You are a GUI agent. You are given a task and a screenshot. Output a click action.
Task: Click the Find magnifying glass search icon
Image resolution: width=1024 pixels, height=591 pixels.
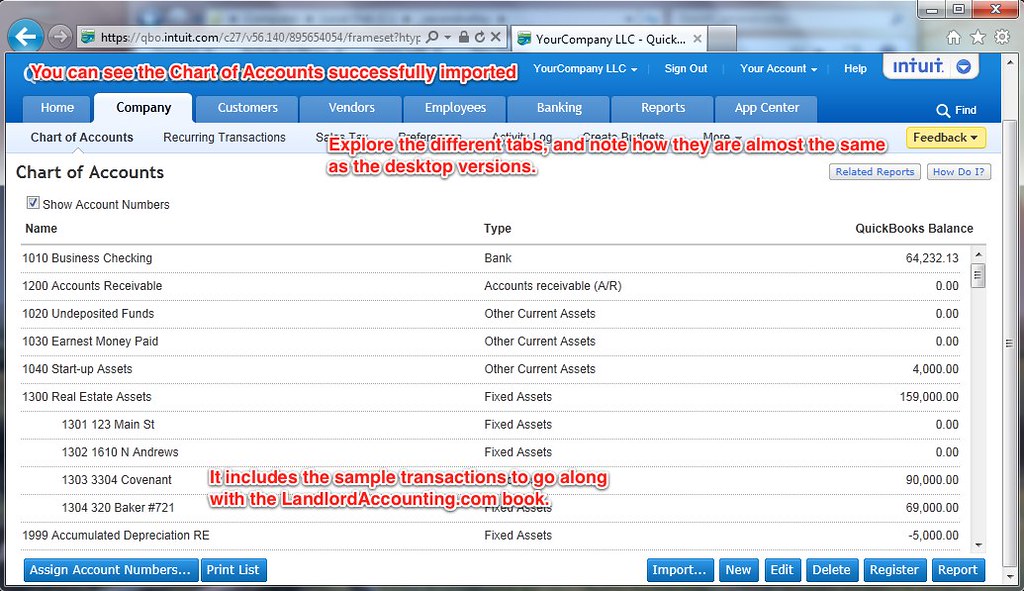pos(940,110)
